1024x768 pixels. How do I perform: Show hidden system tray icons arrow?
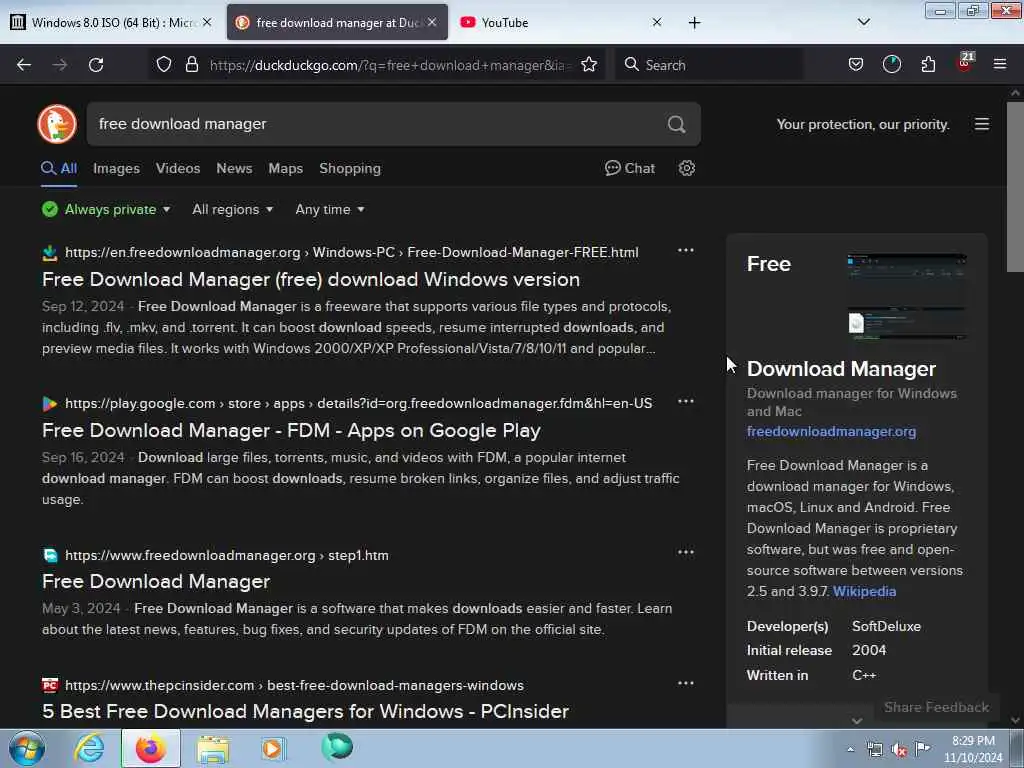click(x=850, y=750)
